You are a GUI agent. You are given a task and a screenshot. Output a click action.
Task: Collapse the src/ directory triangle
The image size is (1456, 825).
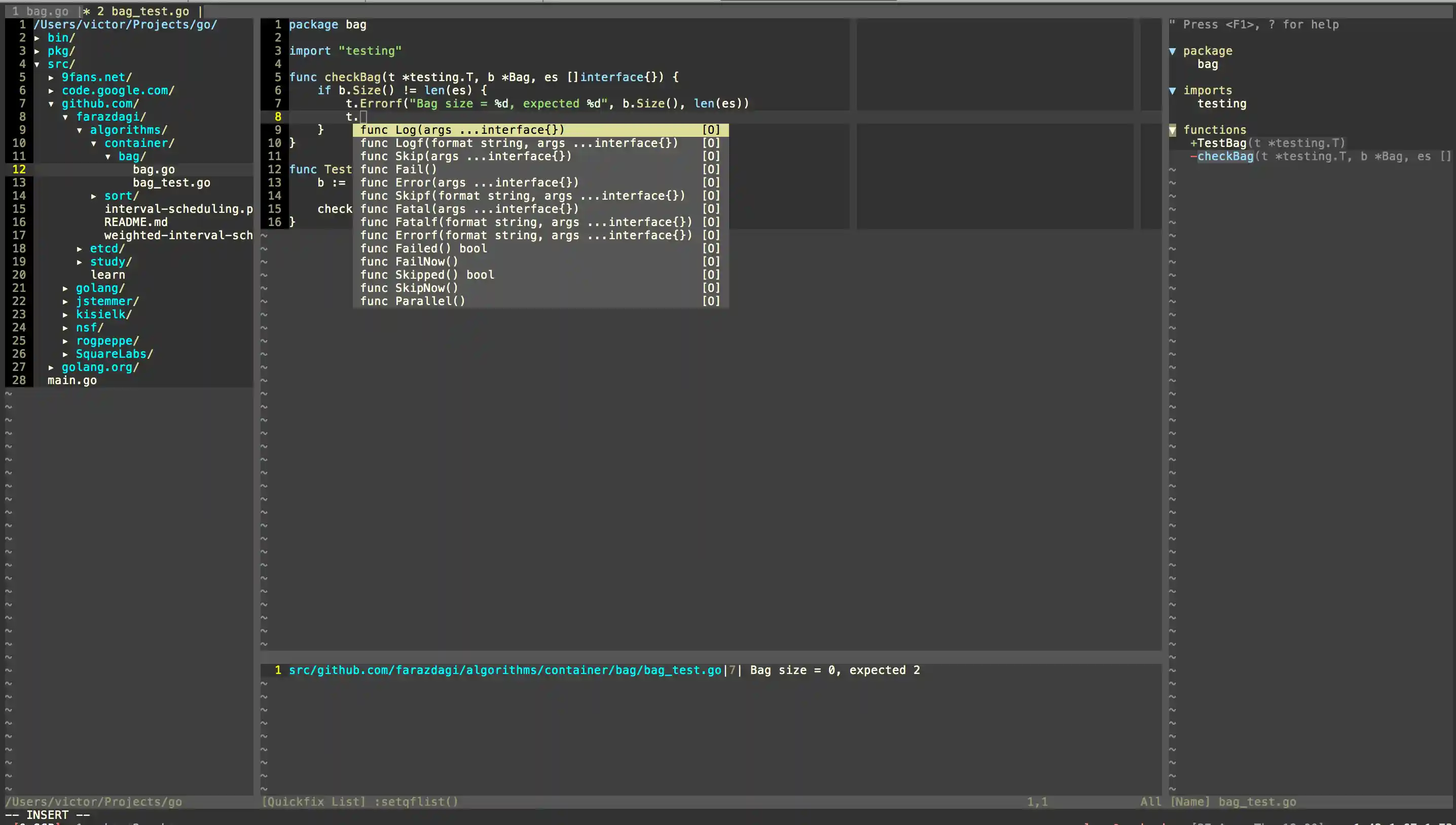(38, 64)
